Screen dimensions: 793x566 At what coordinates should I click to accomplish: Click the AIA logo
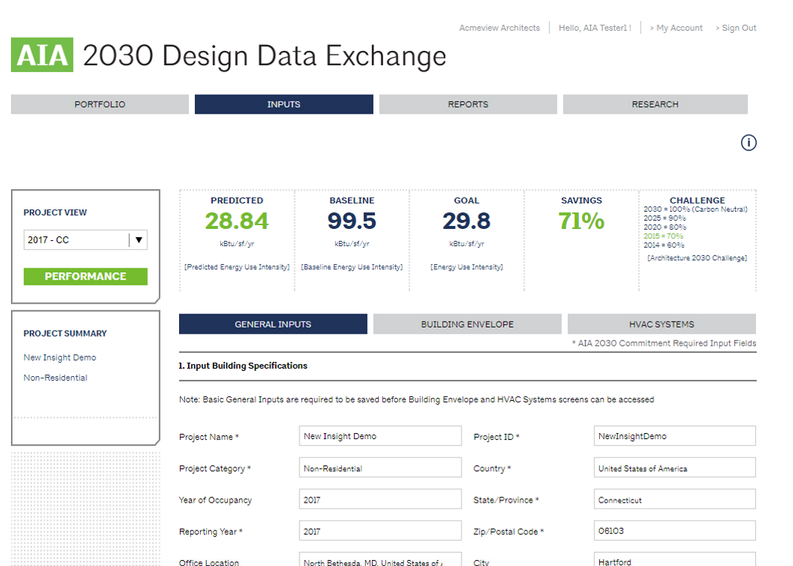pyautogui.click(x=42, y=55)
